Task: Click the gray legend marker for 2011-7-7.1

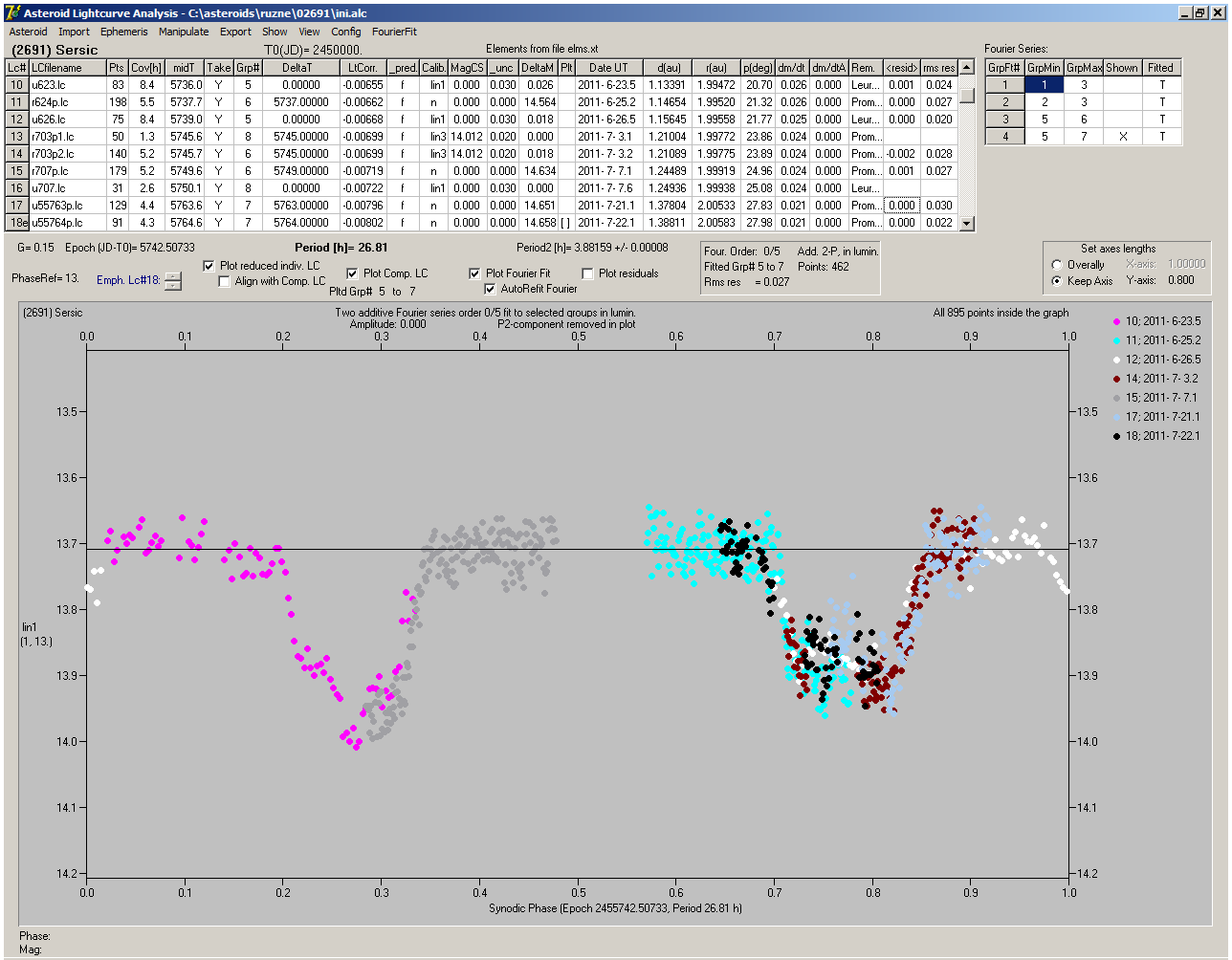Action: click(1117, 398)
